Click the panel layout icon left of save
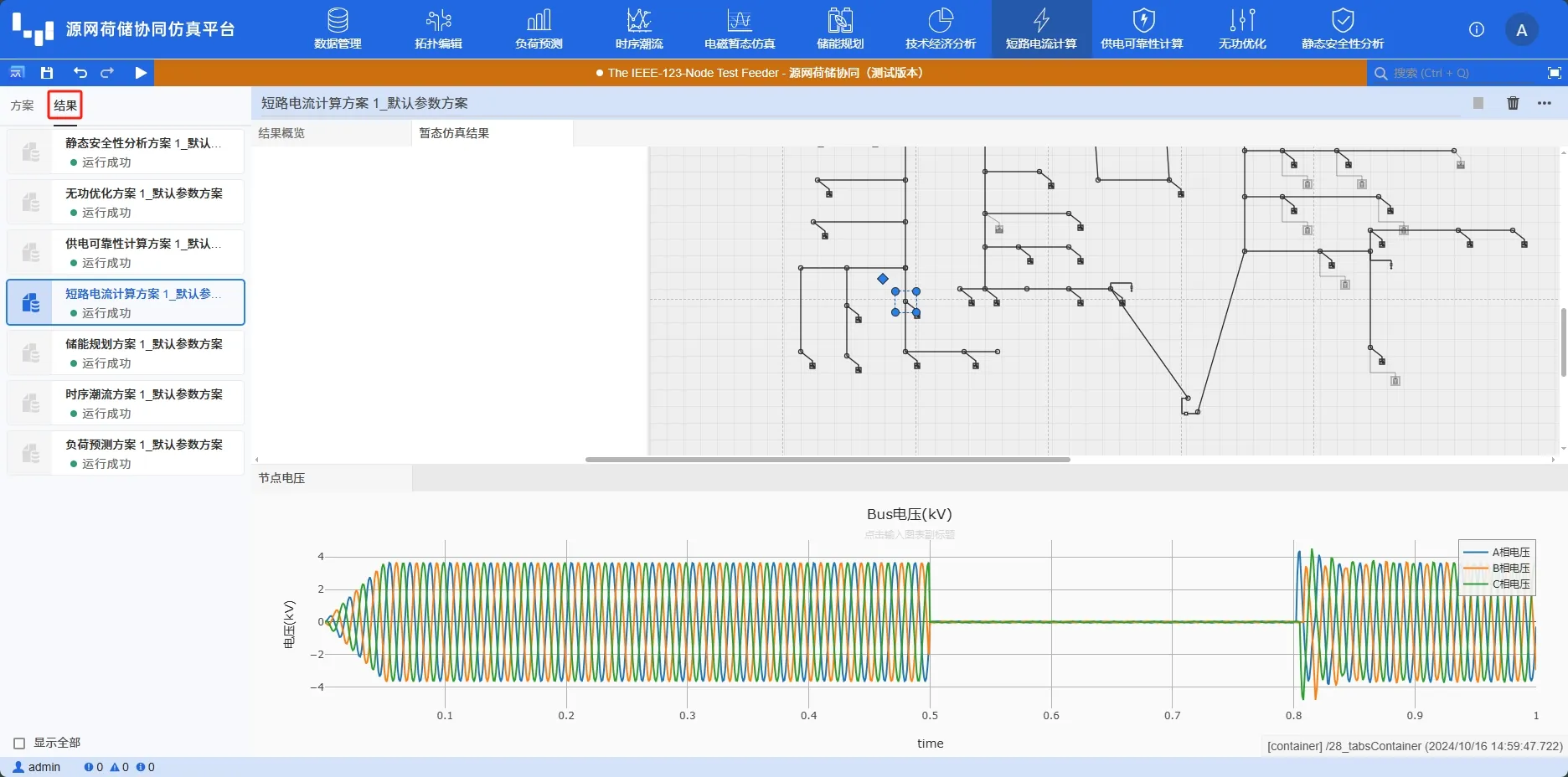This screenshot has width=1568, height=777. [x=17, y=73]
